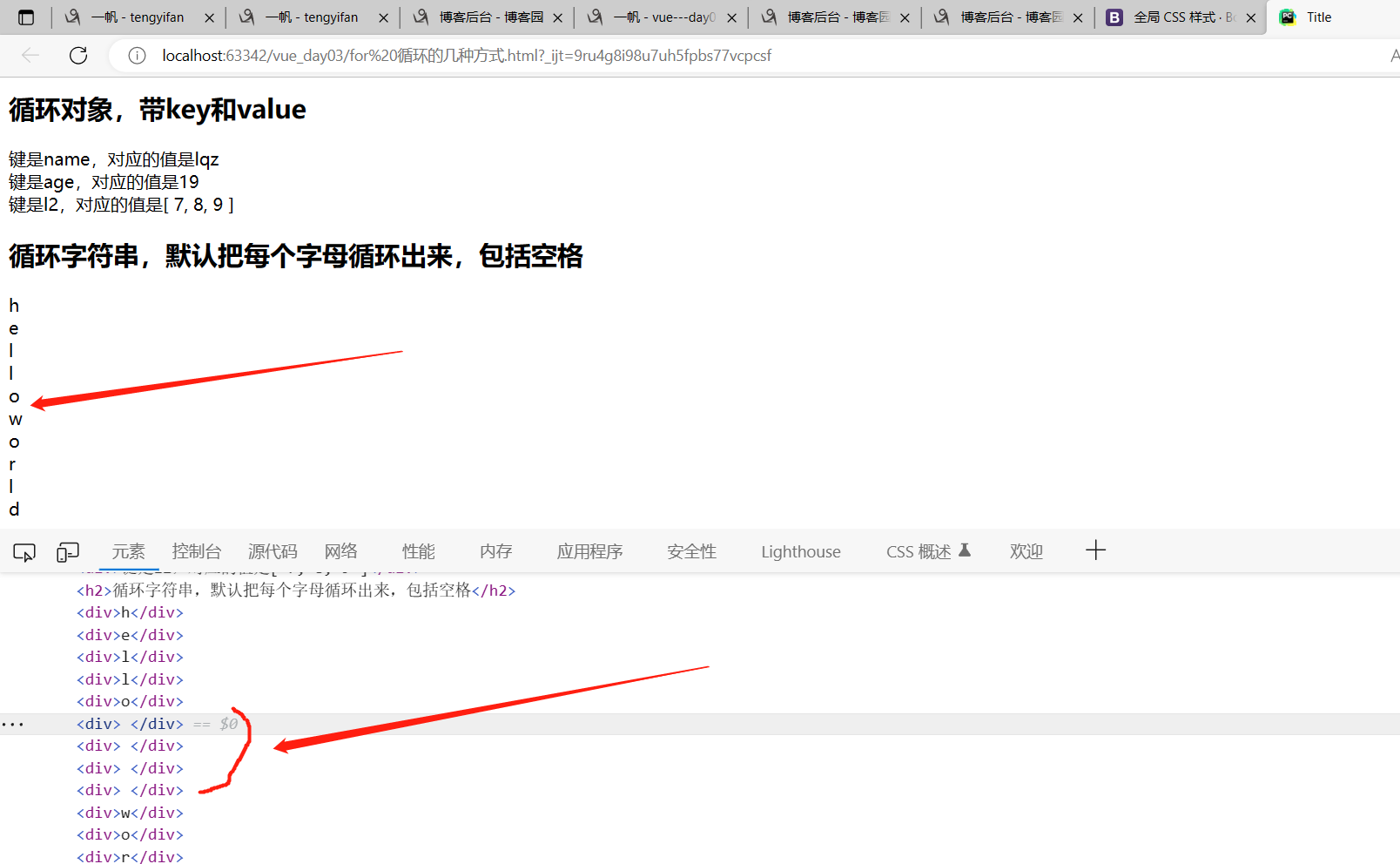Select the <div>h</div> DOM row

point(131,612)
